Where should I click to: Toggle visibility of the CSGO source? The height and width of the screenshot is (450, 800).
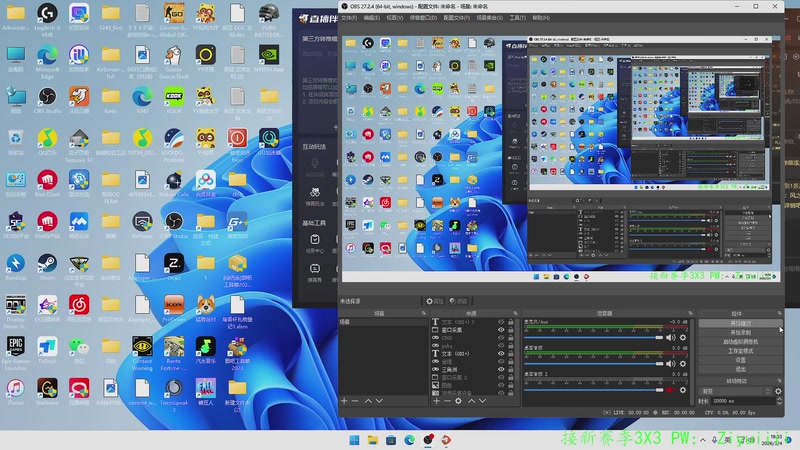pos(501,338)
